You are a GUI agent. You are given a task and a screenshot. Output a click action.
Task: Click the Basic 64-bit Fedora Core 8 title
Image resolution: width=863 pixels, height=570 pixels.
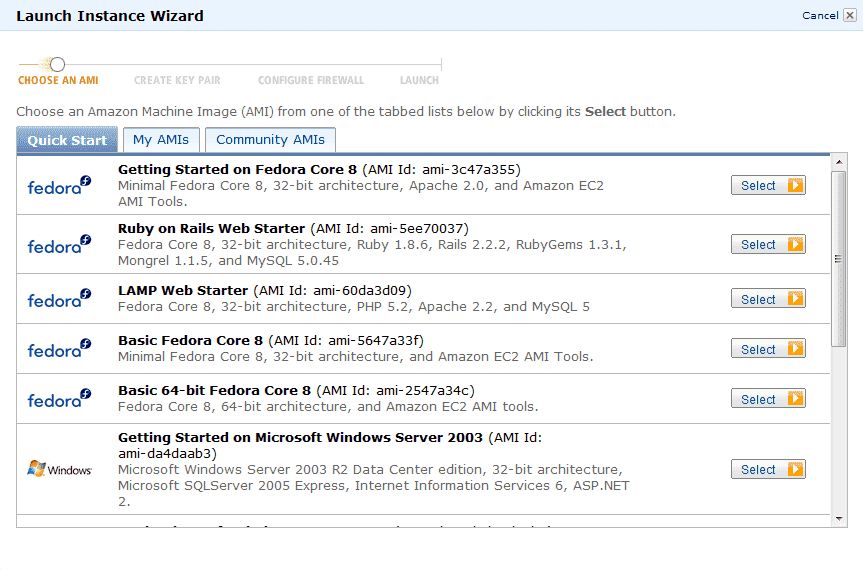coord(215,391)
